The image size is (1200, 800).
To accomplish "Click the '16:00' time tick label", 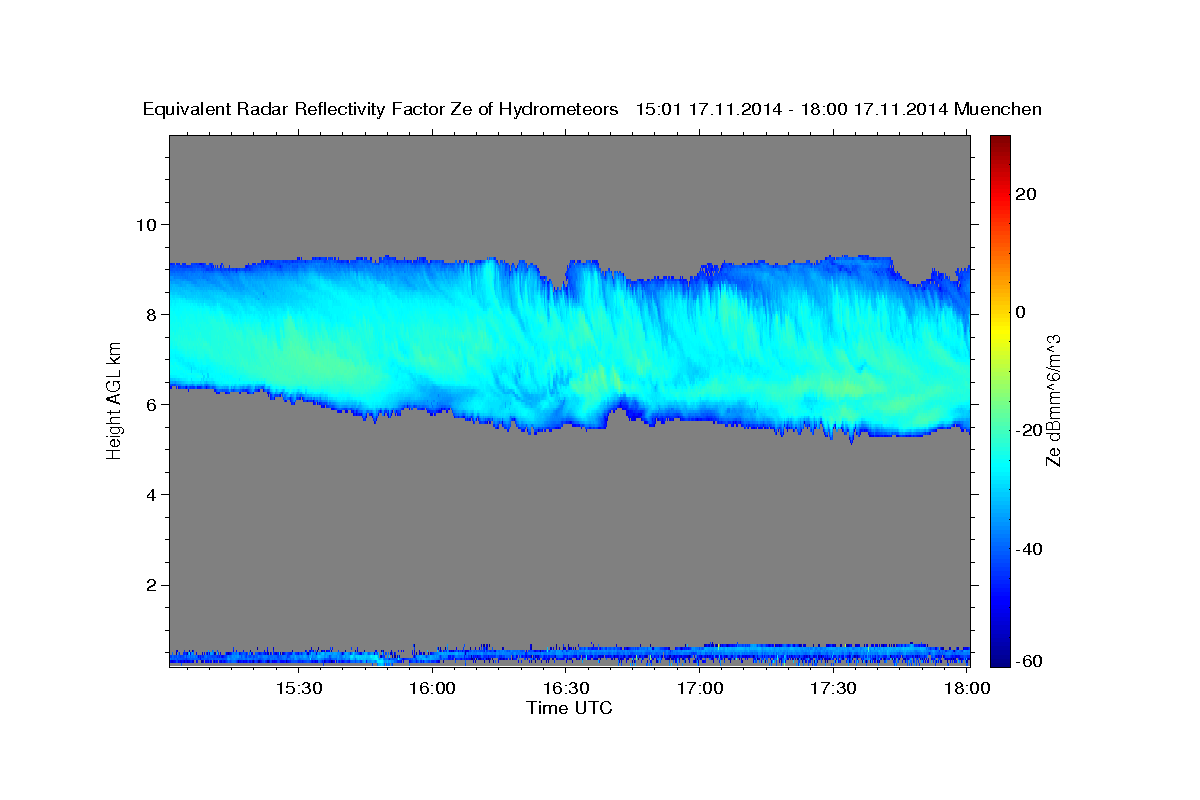I will 432,688.
